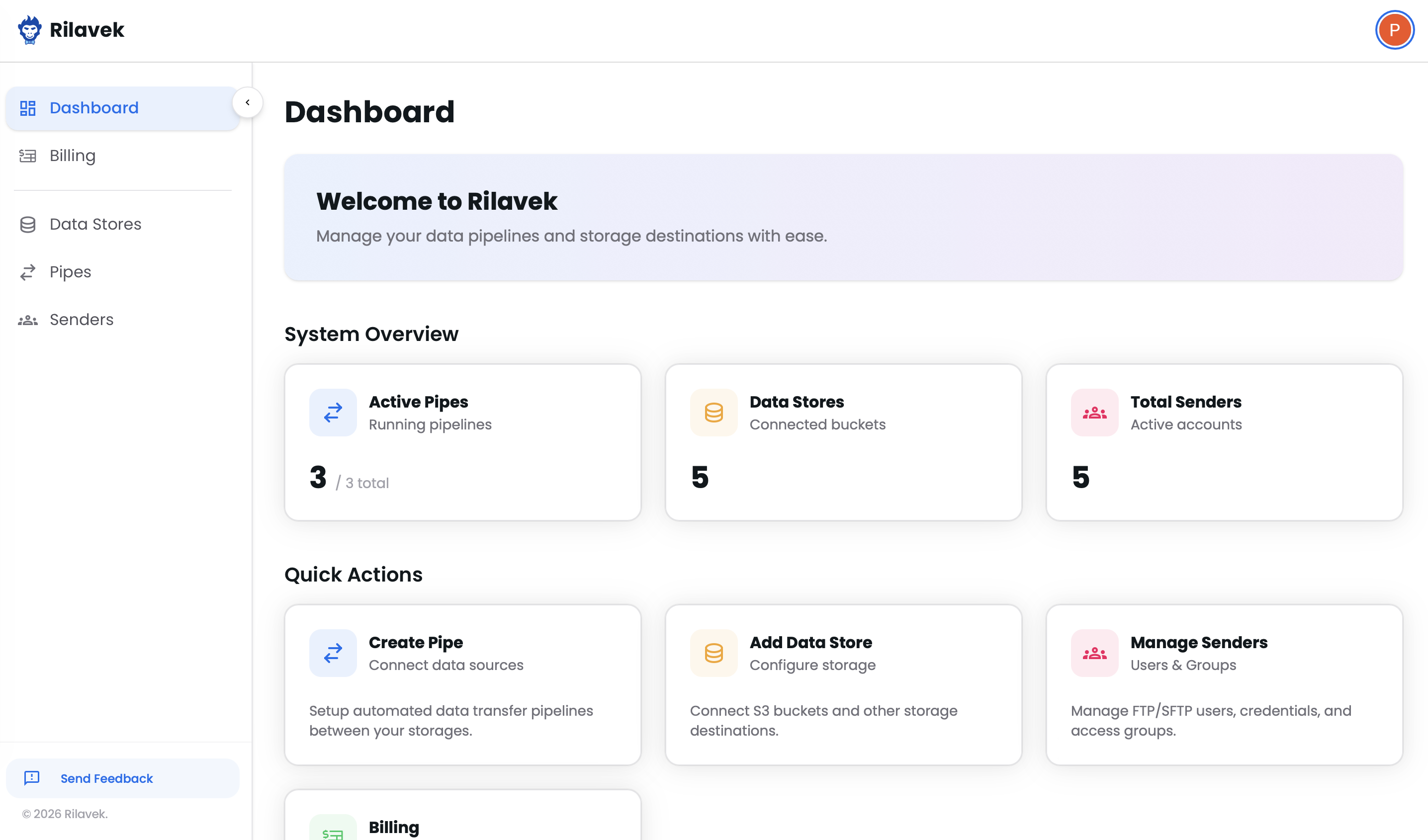This screenshot has width=1428, height=840.
Task: Navigate to Pipes in sidebar
Action: click(70, 272)
